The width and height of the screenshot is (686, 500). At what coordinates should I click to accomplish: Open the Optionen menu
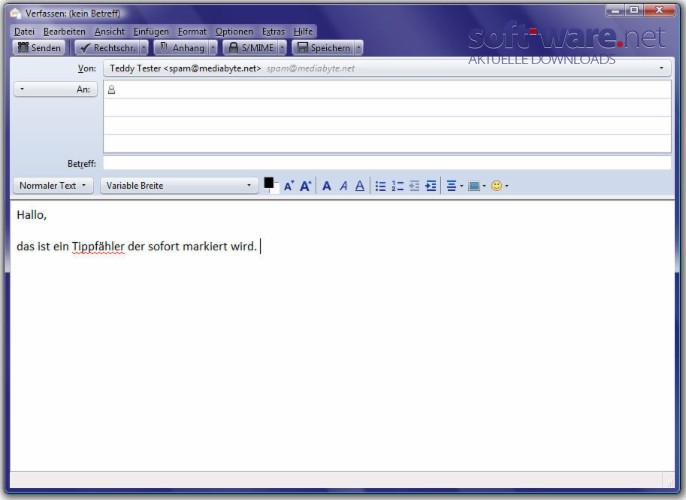pos(234,31)
